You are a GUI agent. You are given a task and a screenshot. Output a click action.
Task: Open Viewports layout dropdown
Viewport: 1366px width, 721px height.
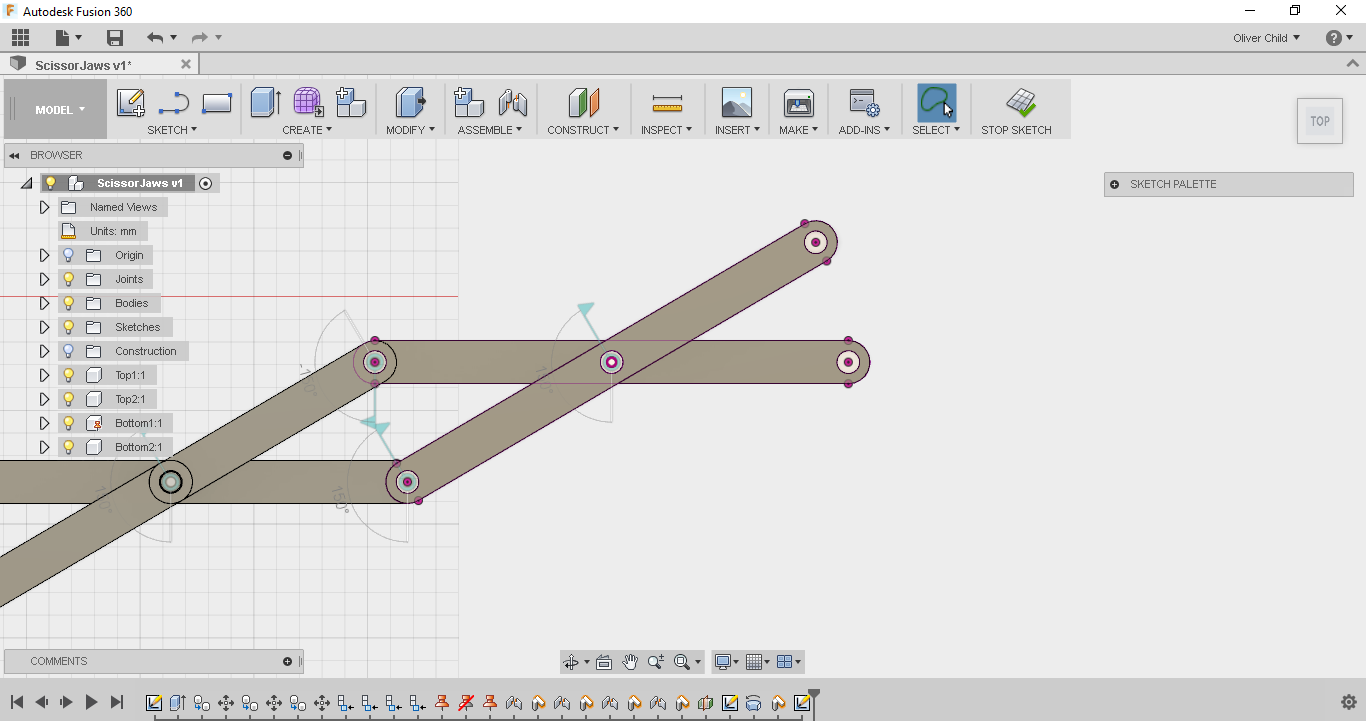[789, 662]
